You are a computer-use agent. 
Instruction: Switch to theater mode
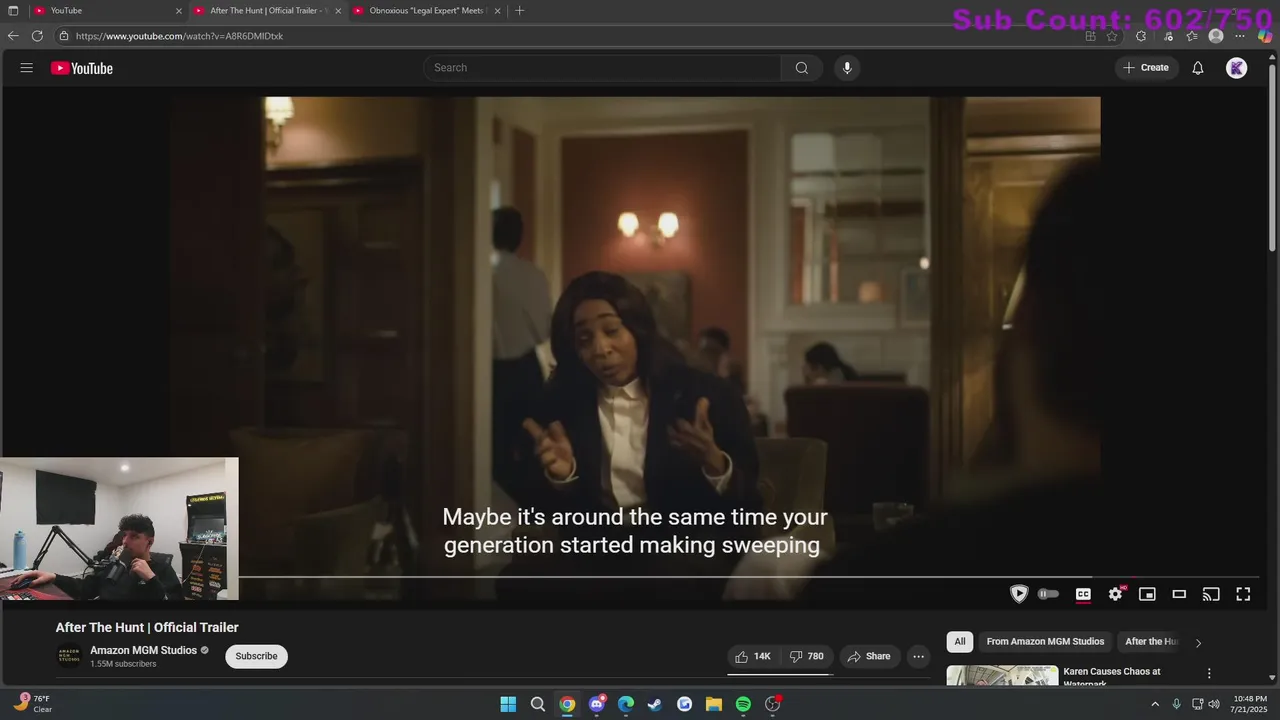(1179, 594)
